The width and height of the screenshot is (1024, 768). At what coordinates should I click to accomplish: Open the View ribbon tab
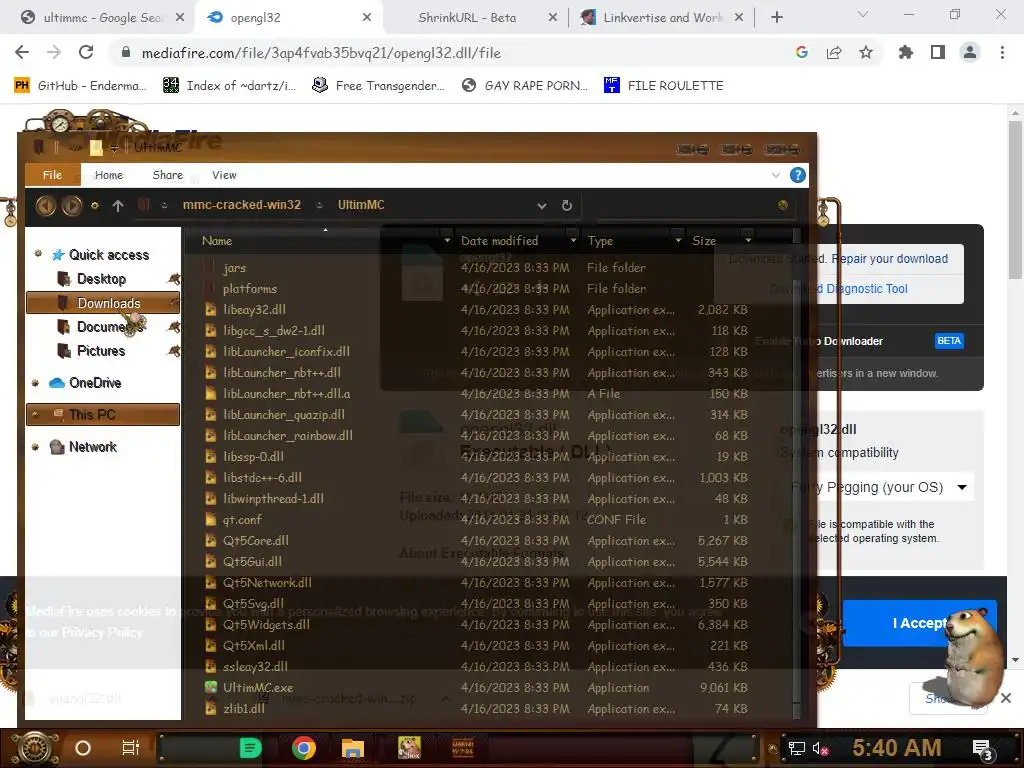click(x=224, y=175)
